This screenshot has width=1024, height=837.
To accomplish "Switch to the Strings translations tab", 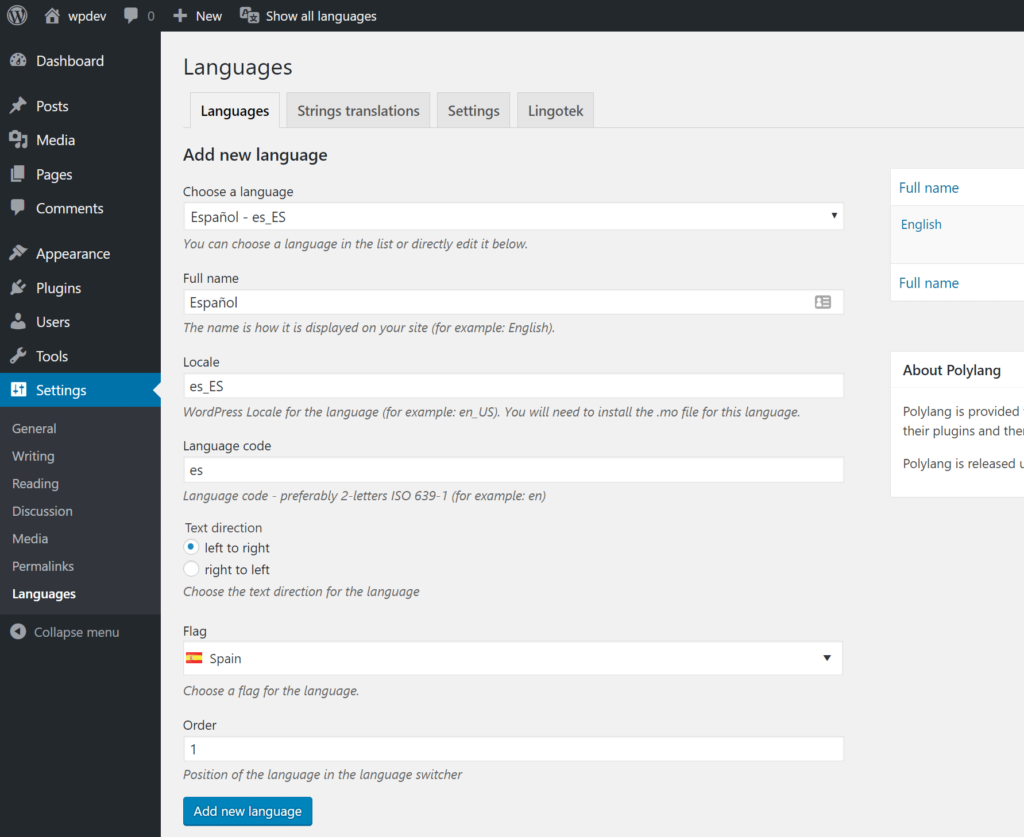I will pyautogui.click(x=358, y=111).
